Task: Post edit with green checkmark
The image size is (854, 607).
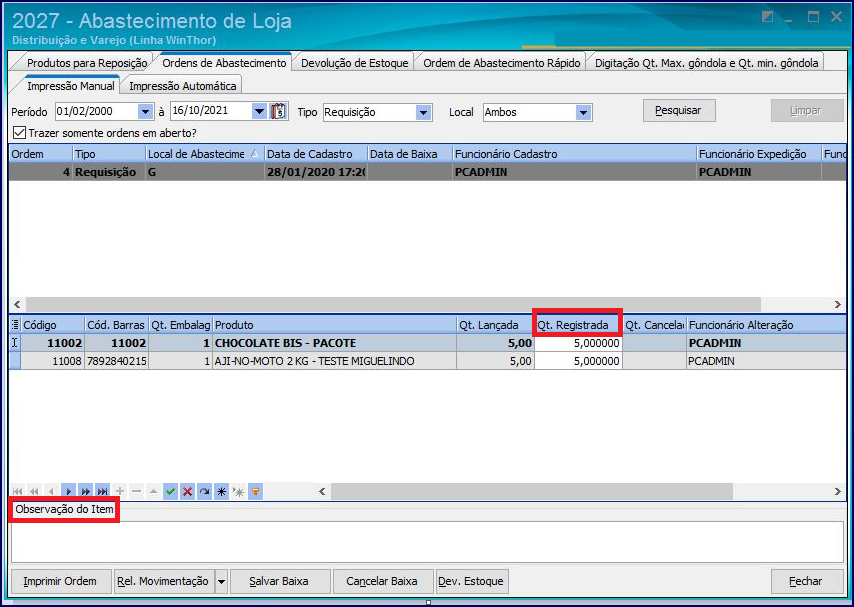Action: tap(170, 491)
